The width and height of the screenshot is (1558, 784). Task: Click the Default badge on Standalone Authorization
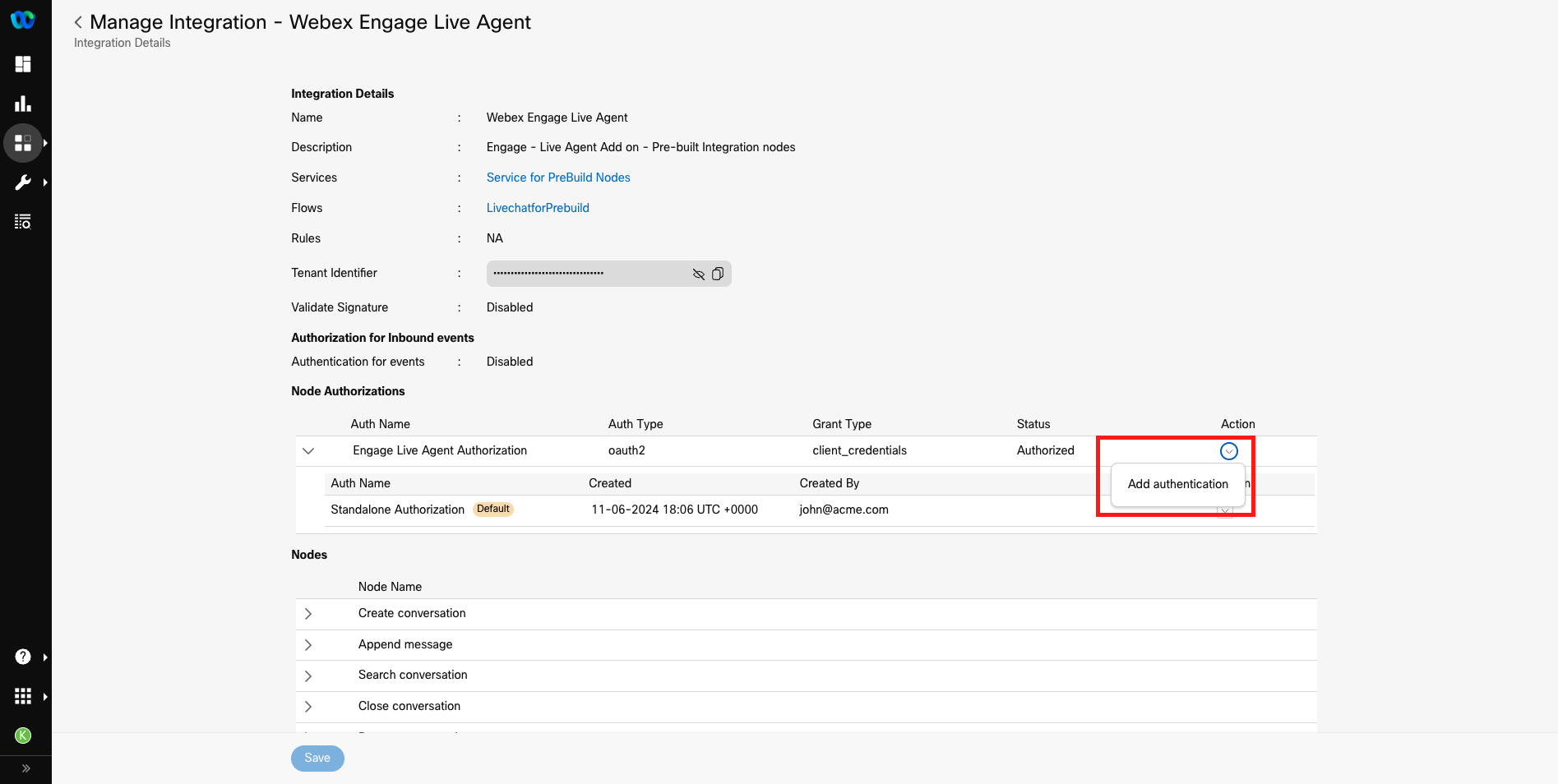[493, 509]
